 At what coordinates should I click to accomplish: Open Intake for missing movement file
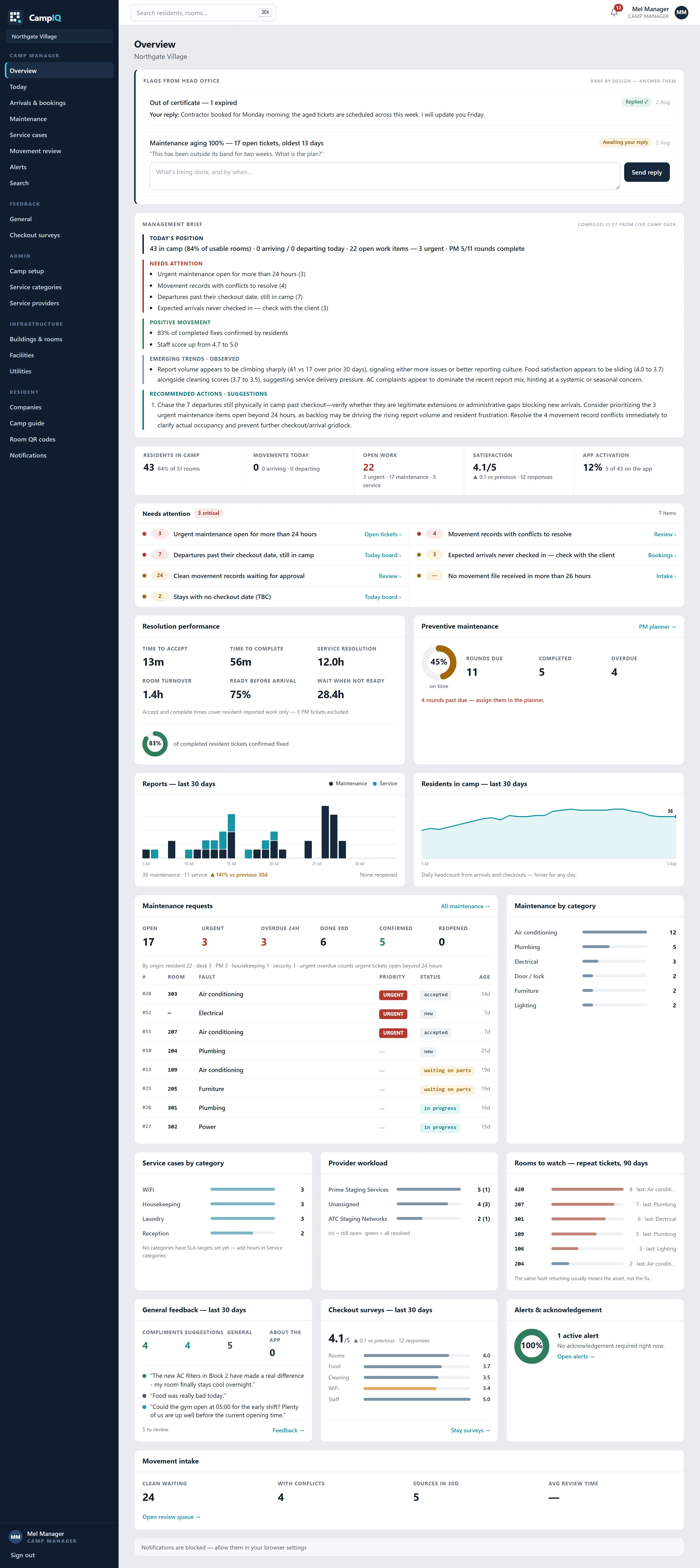(666, 576)
